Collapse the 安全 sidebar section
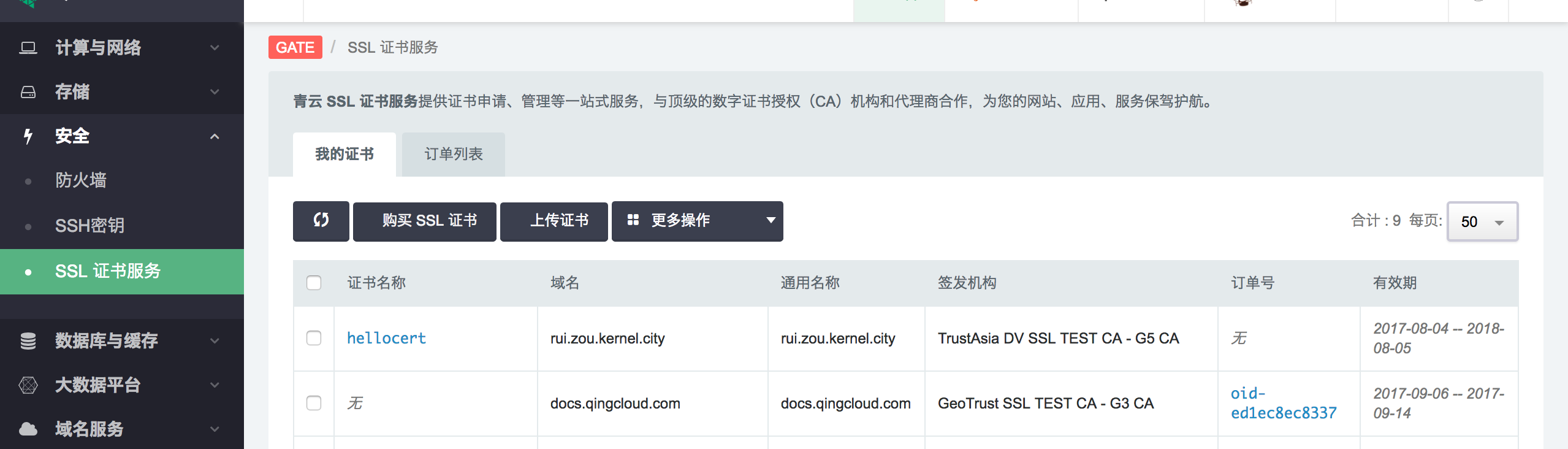The height and width of the screenshot is (449, 1568). 215,136
